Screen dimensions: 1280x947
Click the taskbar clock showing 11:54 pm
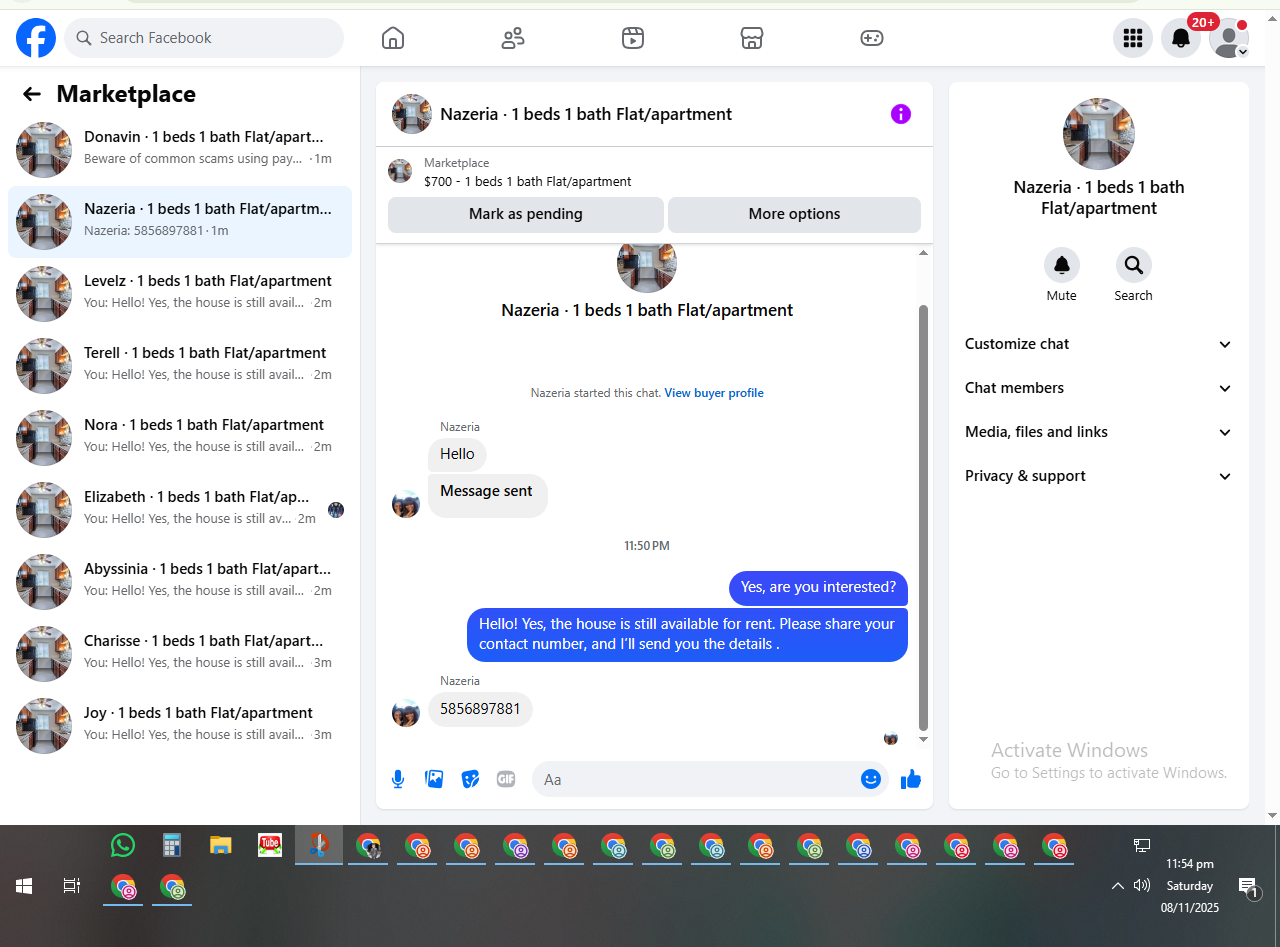1190,886
